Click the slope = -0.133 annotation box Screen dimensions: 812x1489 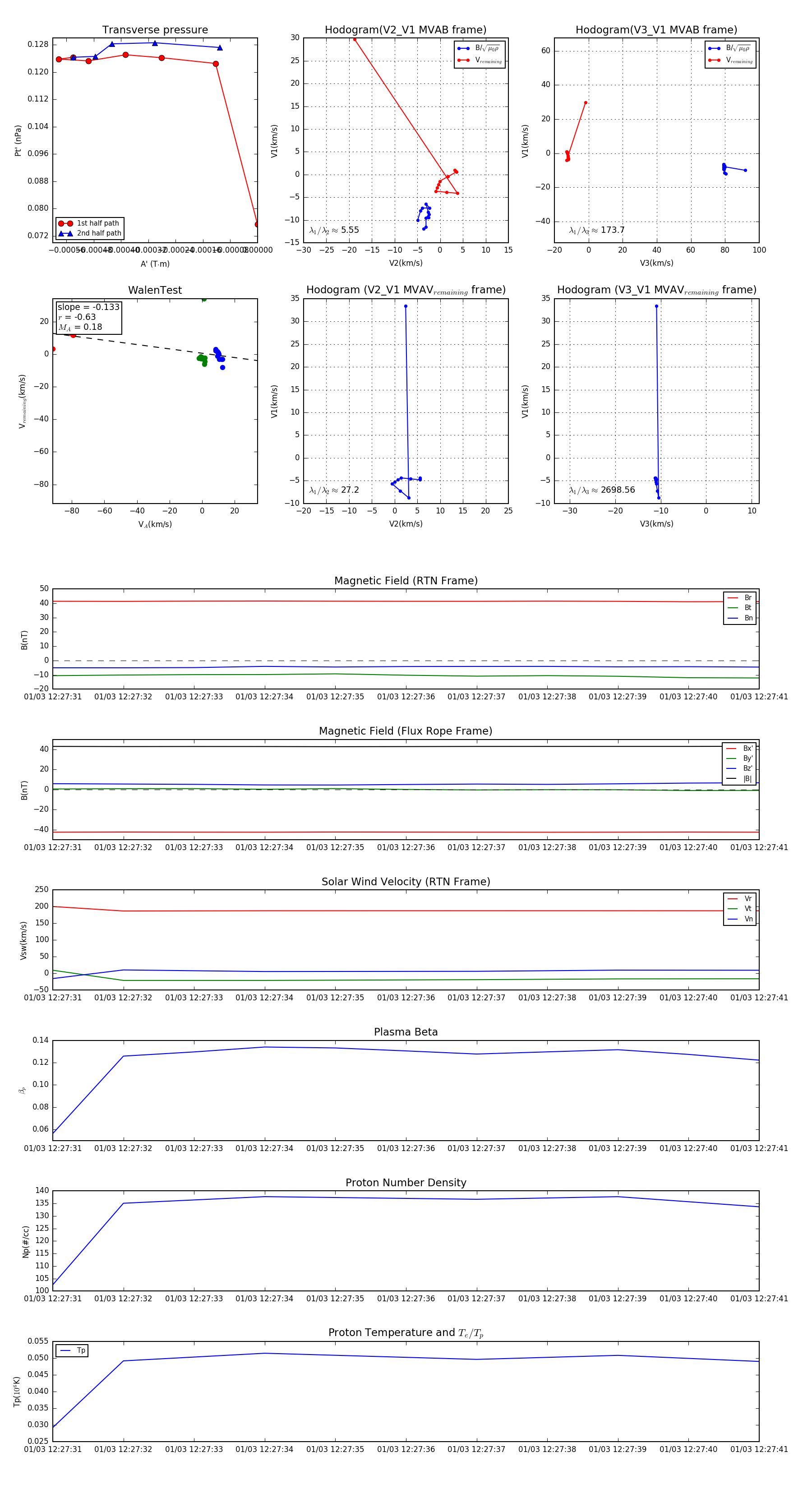[88, 317]
